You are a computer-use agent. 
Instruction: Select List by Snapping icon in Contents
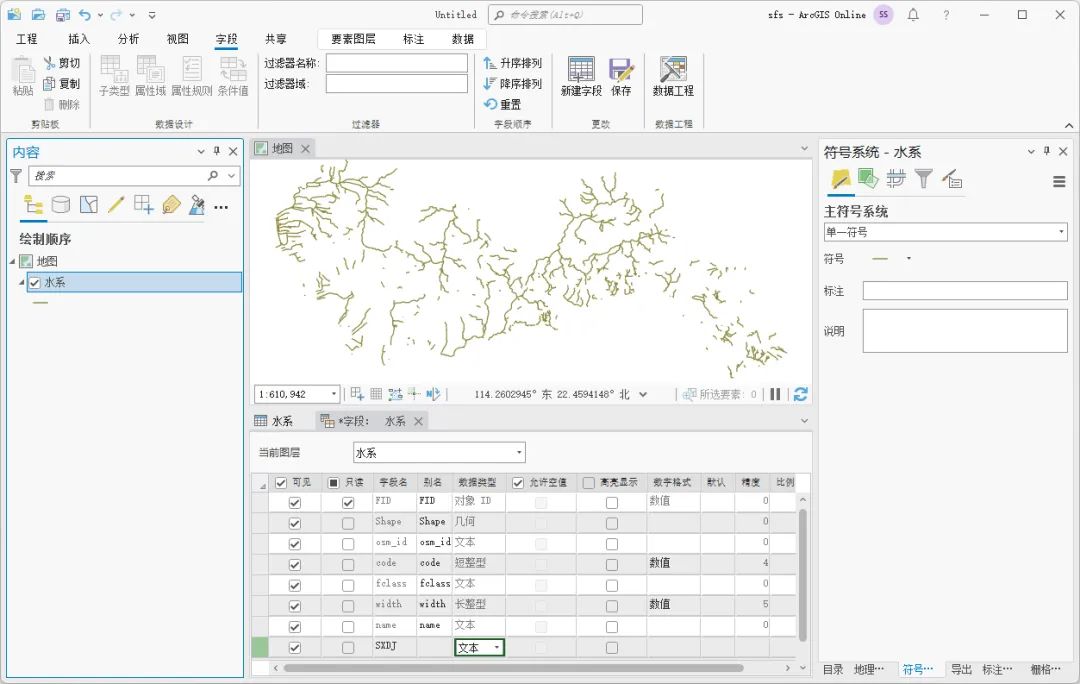tap(143, 205)
